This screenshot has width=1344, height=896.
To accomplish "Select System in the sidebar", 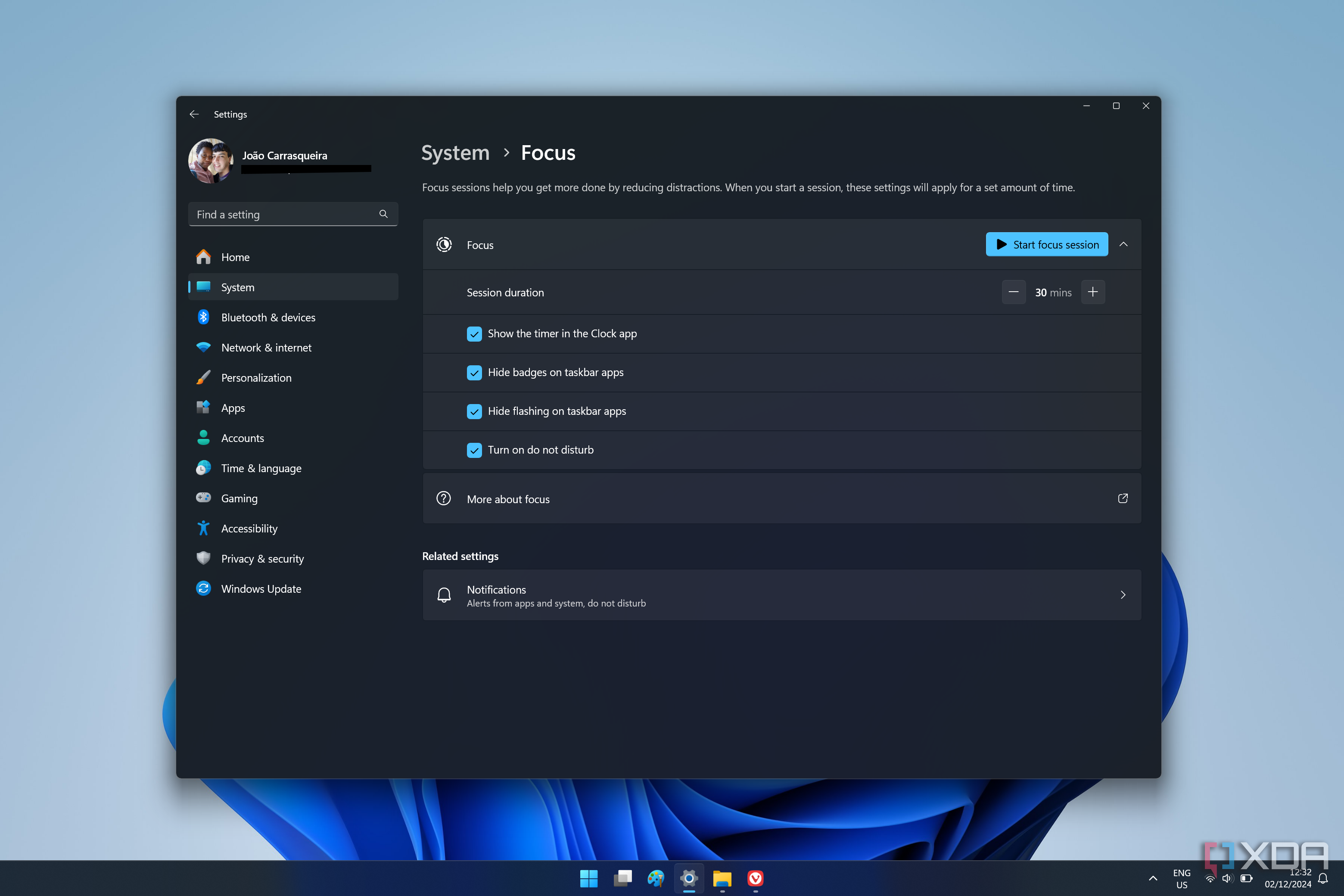I will (x=293, y=287).
